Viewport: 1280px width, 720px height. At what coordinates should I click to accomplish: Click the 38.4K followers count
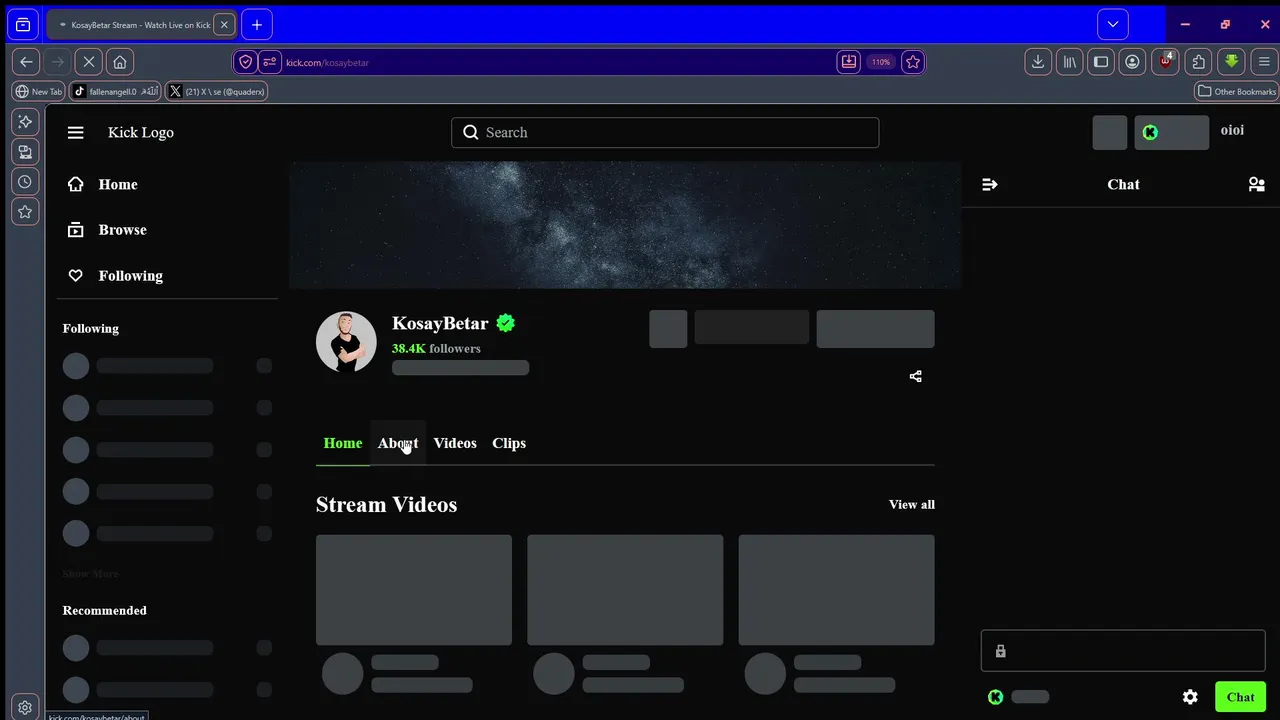coord(436,348)
